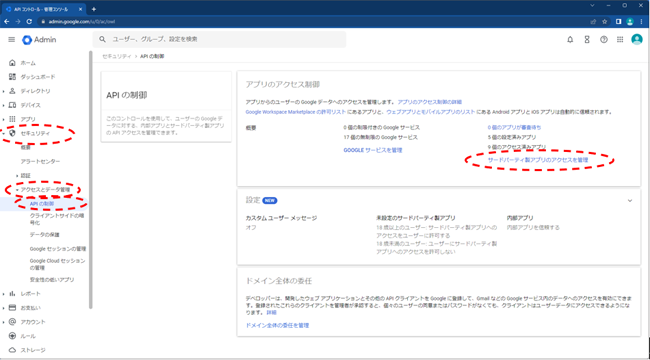Open the tasks hourglass icon
Screen dimensions: 650x360
point(587,40)
